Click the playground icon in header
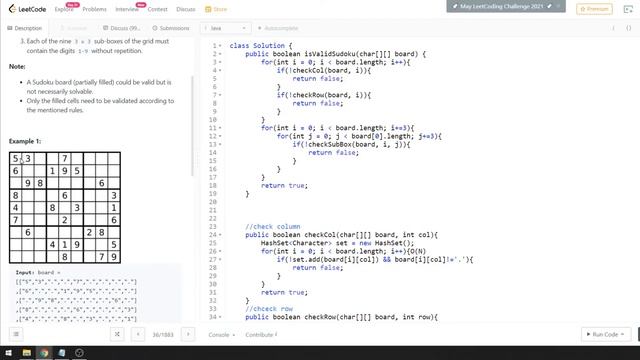Image resolution: width=640 pixels, height=360 pixels. pyautogui.click(x=628, y=9)
